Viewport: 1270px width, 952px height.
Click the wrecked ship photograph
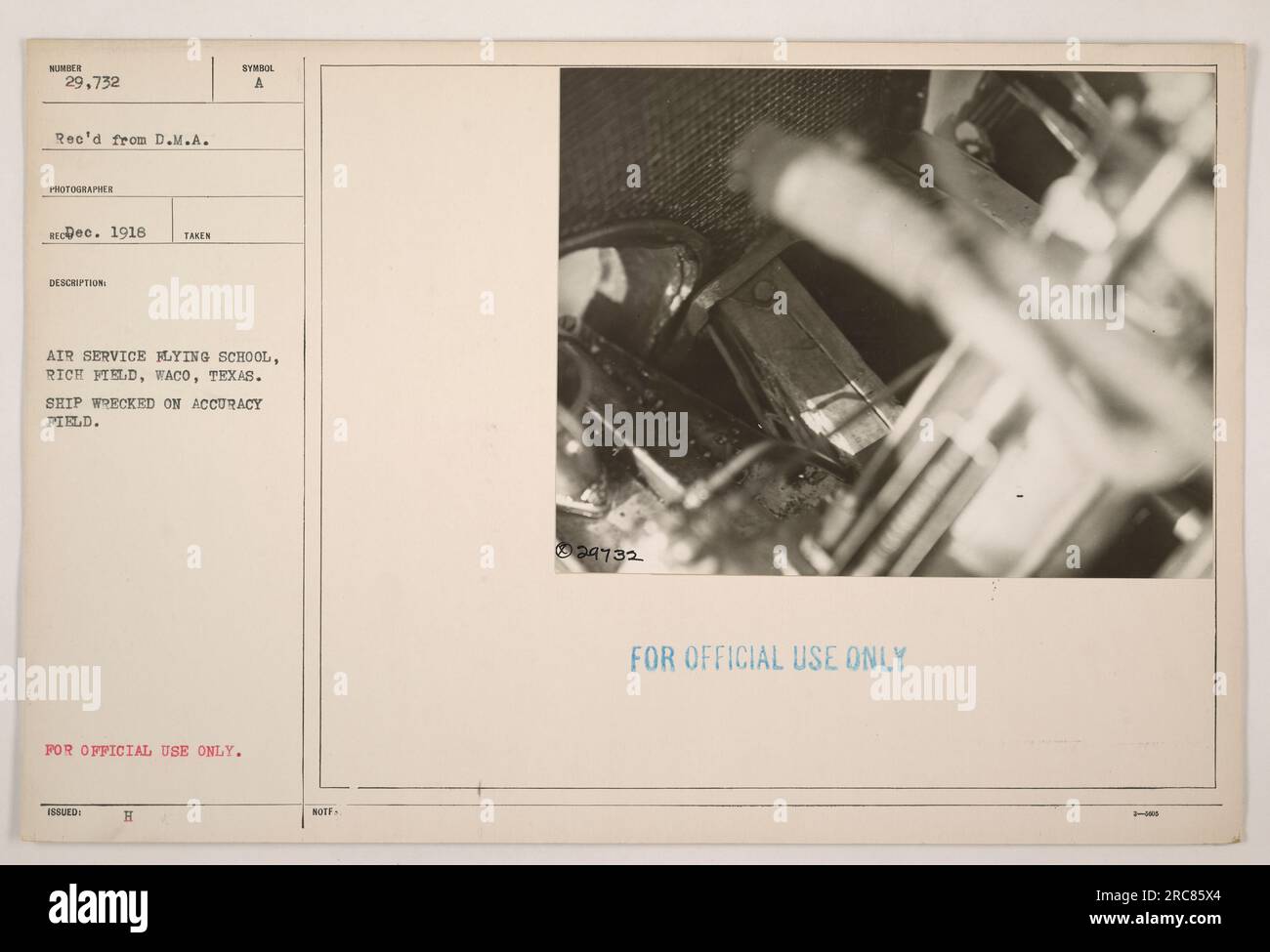click(x=886, y=322)
